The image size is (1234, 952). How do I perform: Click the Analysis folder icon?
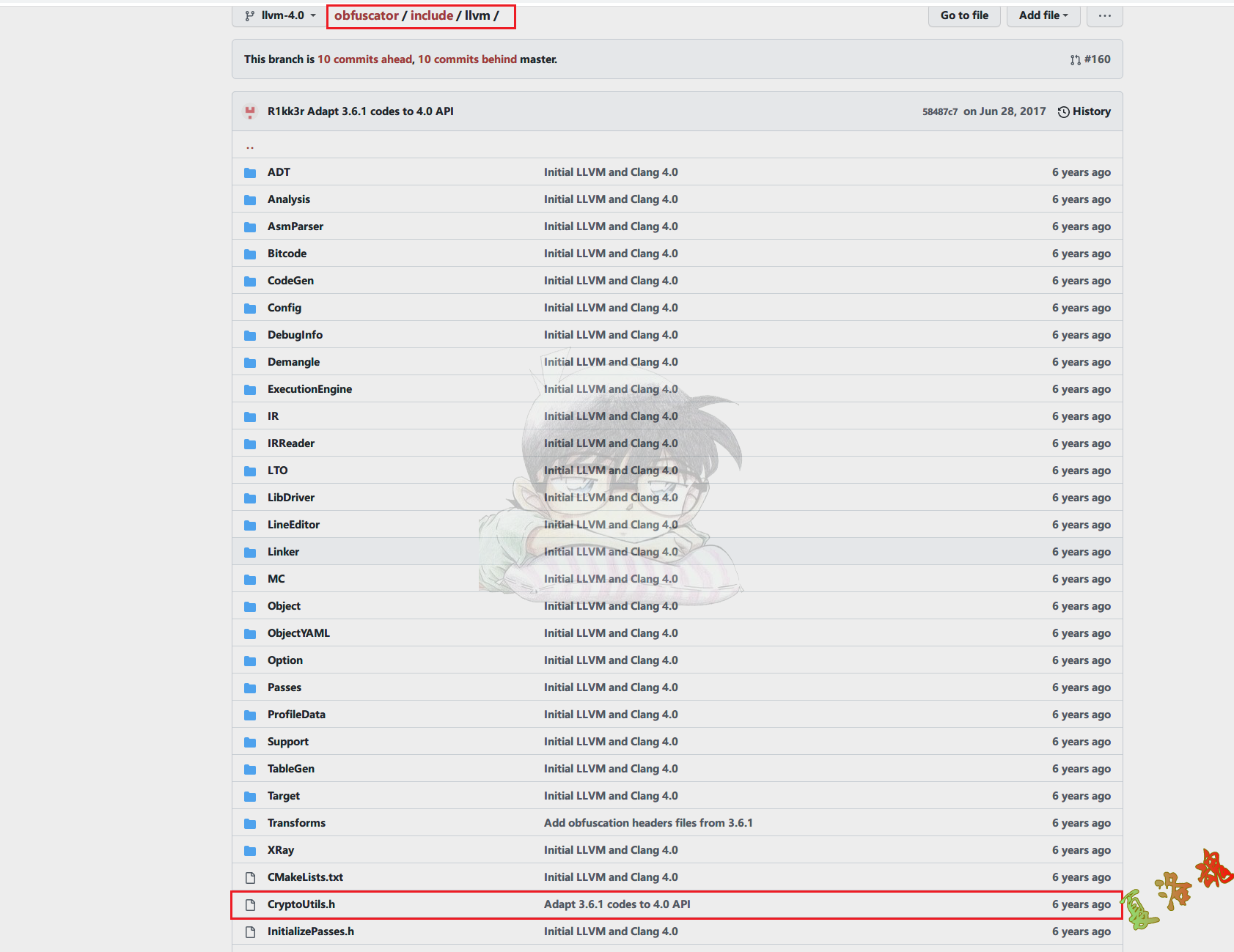[x=250, y=199]
